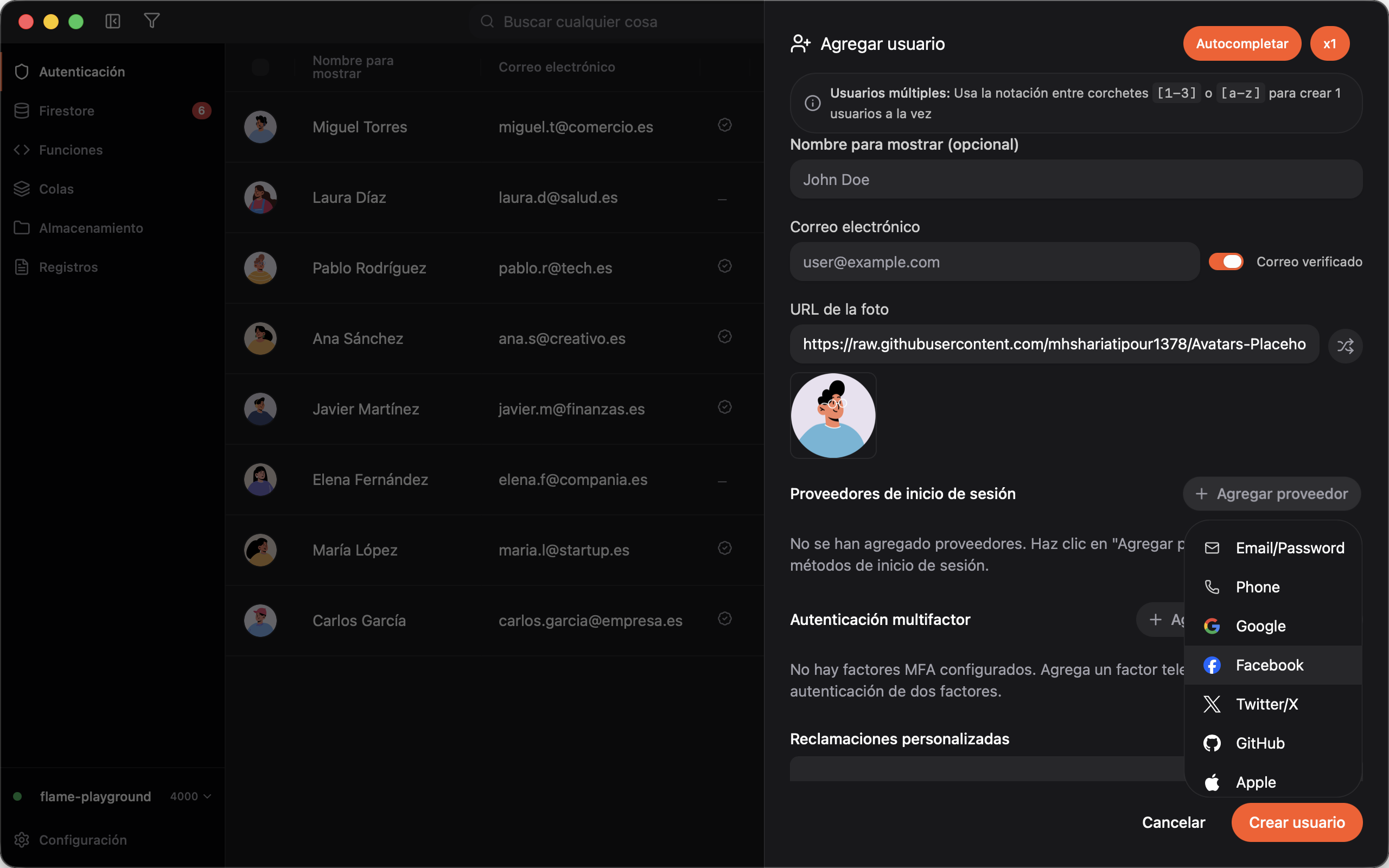Open the Agregar proveedor dropdown
Viewport: 1389px width, 868px height.
(x=1271, y=494)
